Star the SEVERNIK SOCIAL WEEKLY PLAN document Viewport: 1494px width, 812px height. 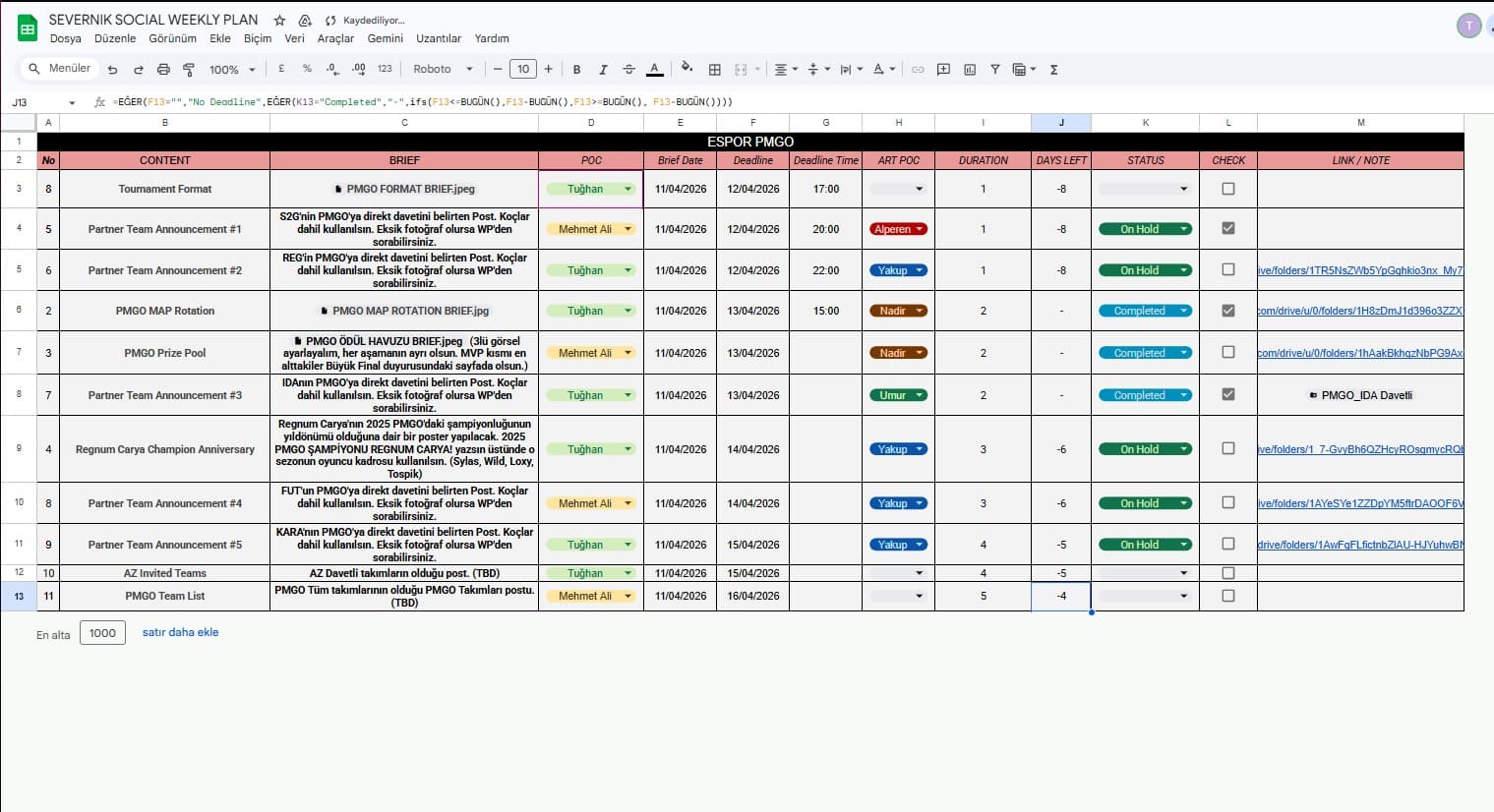coord(279,21)
